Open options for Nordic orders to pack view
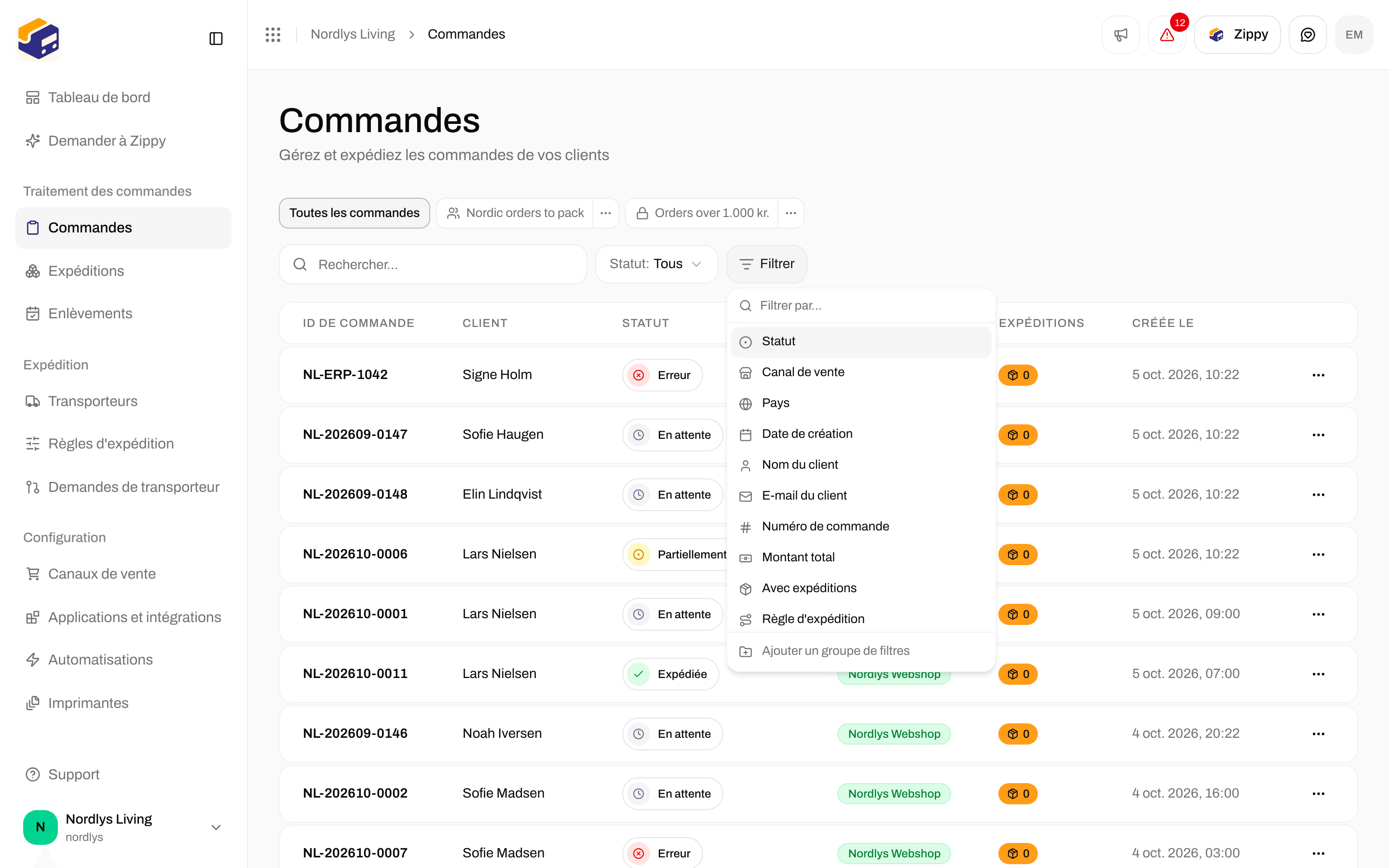Screen dimensions: 1389x868 click(x=606, y=213)
